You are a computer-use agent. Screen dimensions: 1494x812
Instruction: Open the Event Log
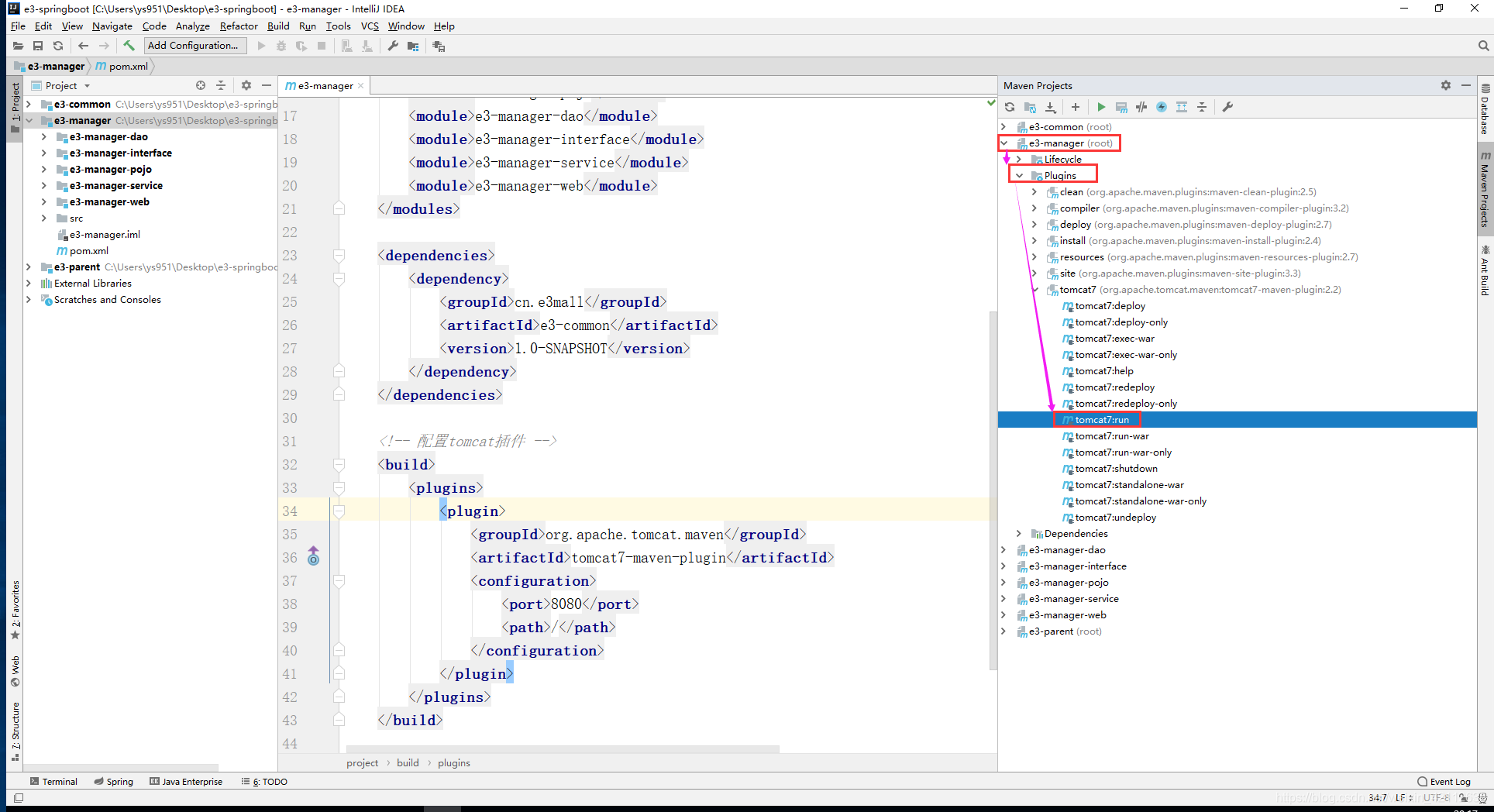tap(1444, 781)
